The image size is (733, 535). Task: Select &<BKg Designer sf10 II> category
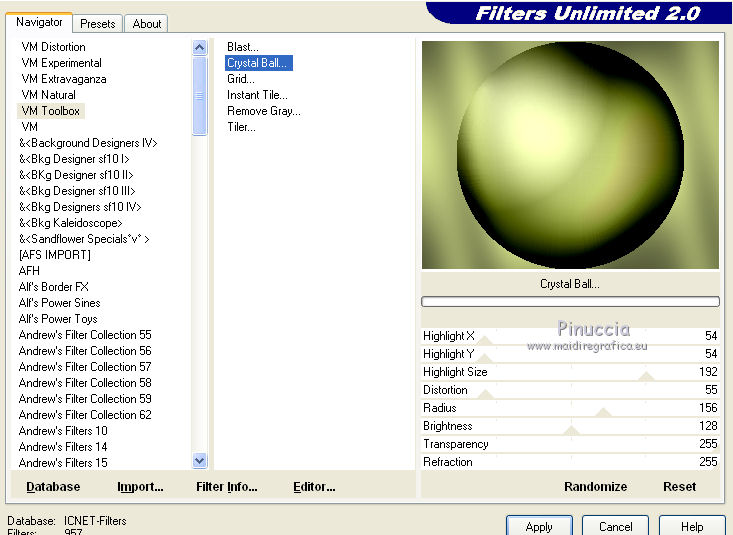(x=76, y=175)
